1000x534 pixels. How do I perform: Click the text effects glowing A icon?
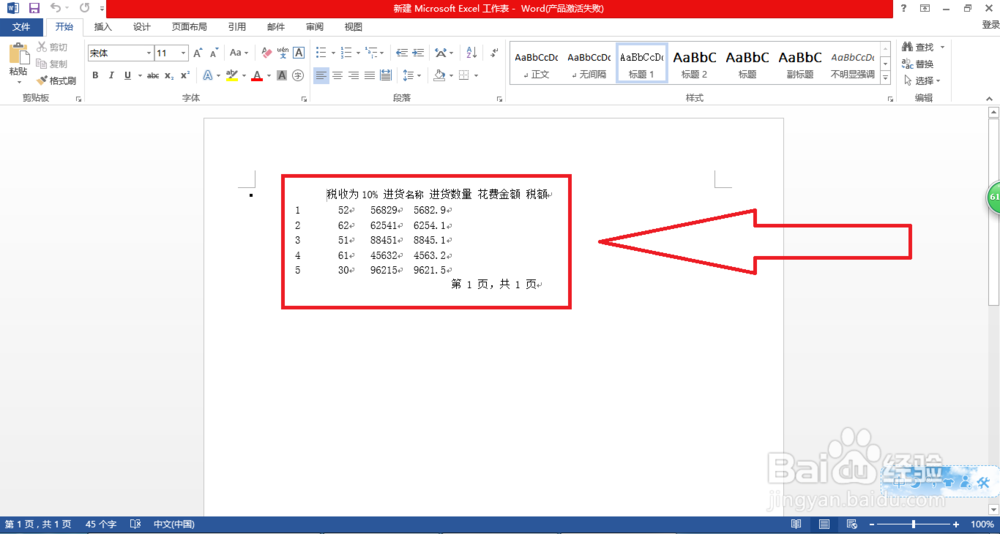coord(208,75)
